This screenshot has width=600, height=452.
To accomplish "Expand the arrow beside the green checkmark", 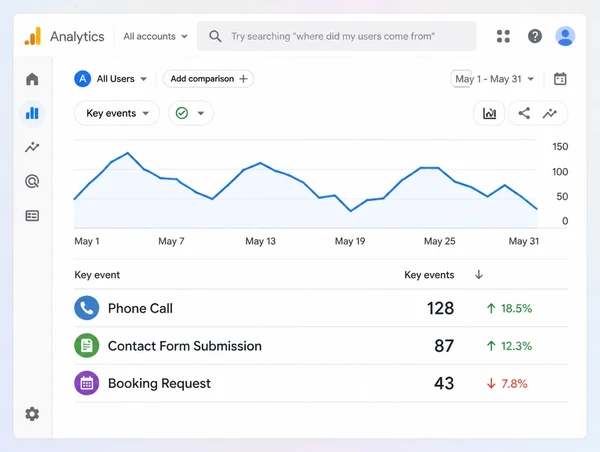I will [x=201, y=113].
